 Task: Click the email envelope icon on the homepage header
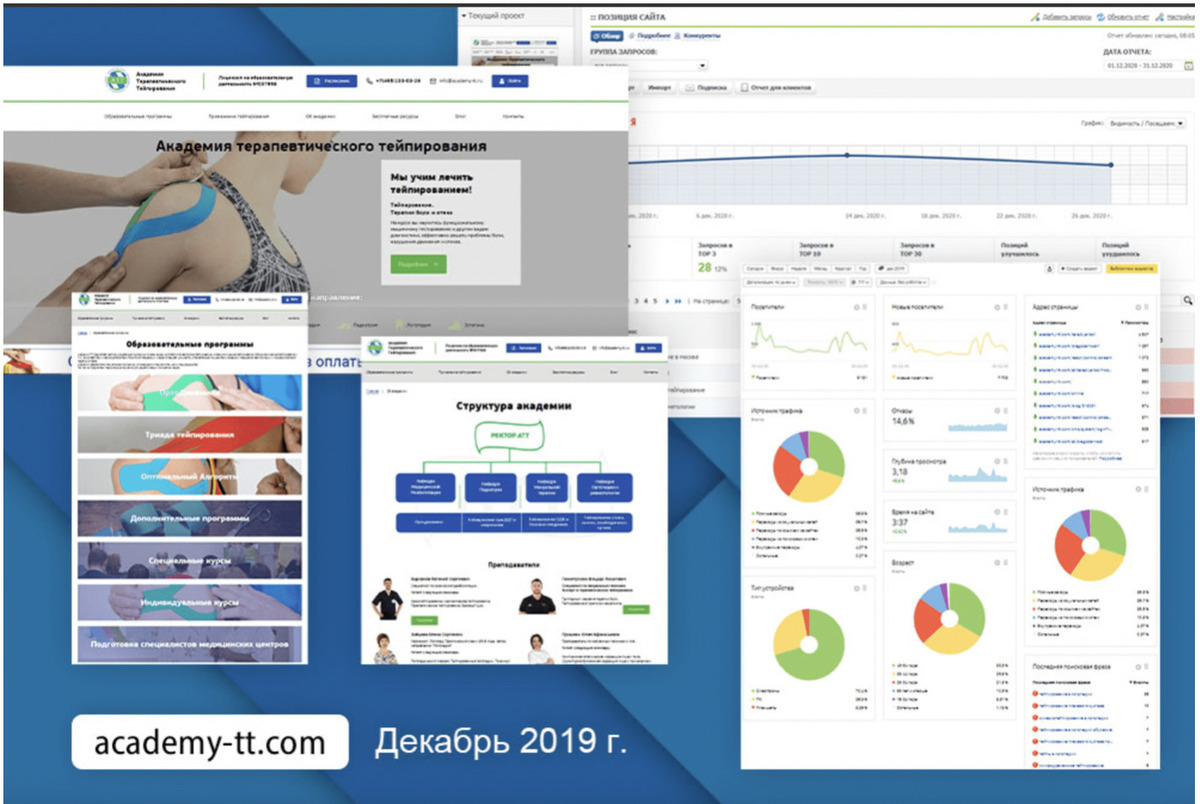(x=432, y=81)
